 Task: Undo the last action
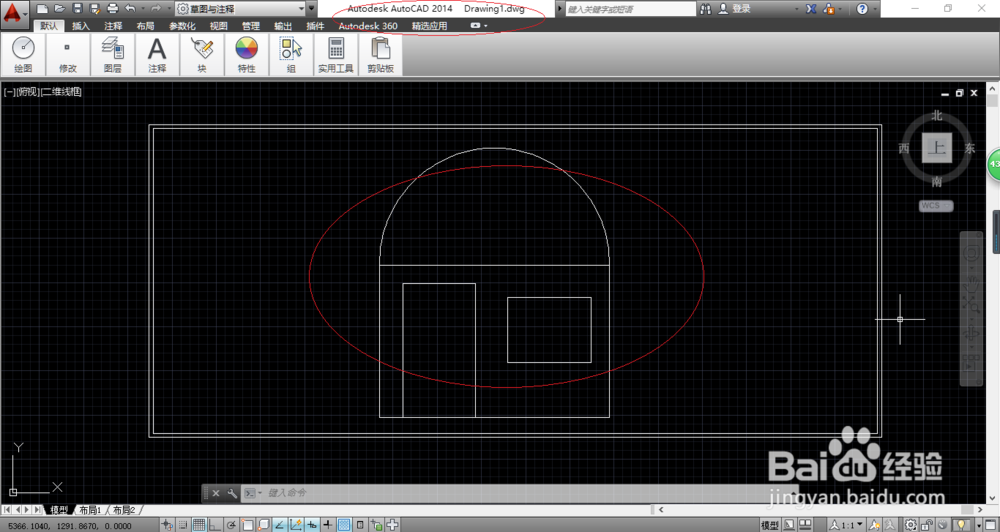(x=130, y=9)
